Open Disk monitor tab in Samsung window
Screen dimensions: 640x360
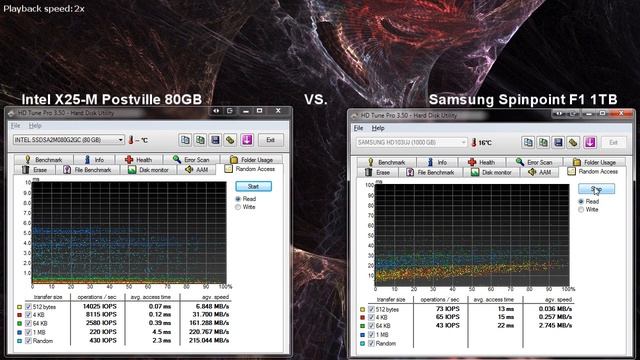(491, 172)
